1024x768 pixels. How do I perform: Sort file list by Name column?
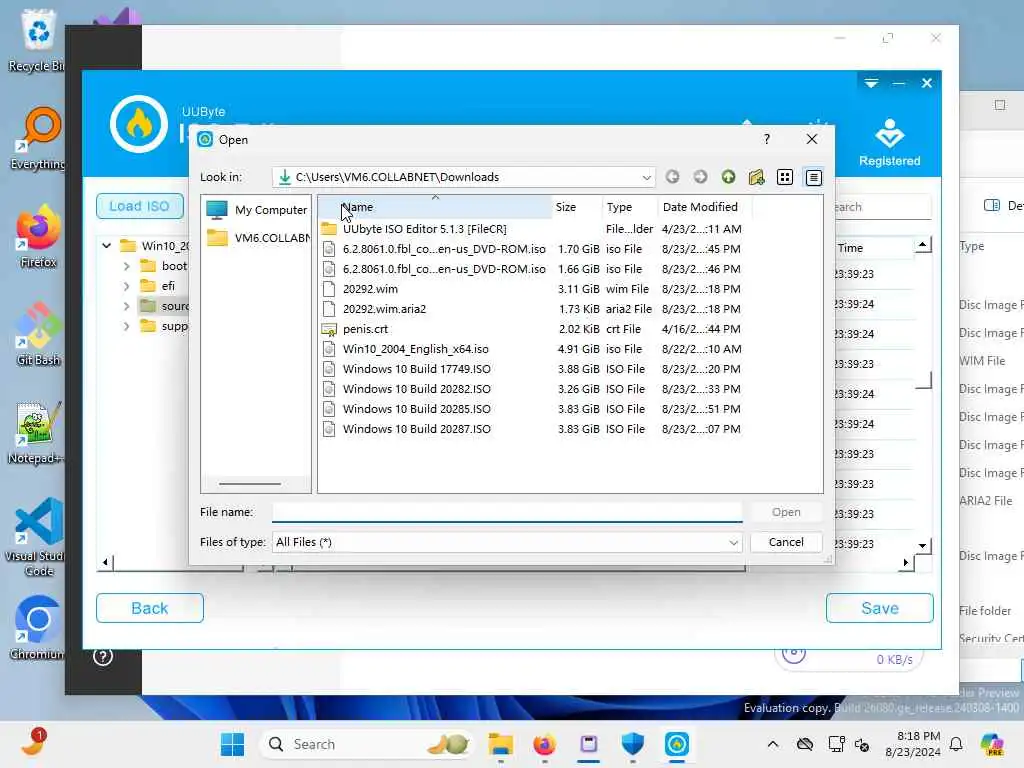(x=435, y=207)
